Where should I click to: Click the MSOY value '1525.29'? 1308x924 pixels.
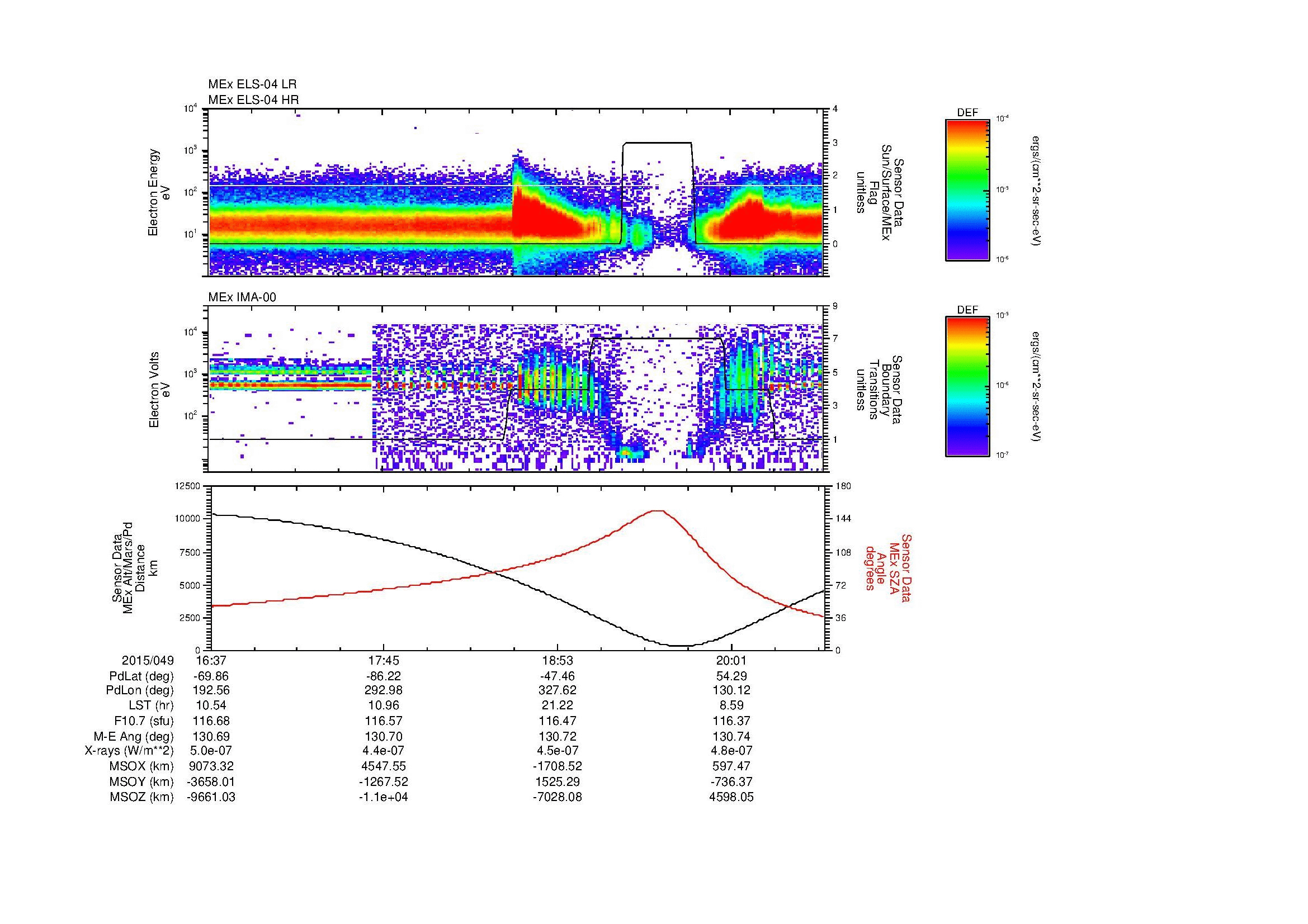click(x=557, y=781)
